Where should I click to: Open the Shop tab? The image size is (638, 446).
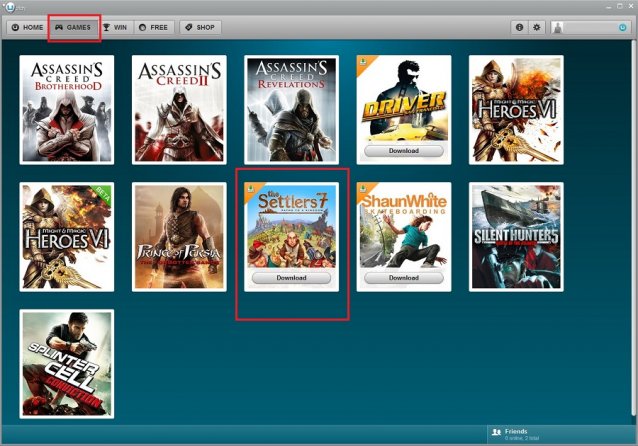(200, 27)
